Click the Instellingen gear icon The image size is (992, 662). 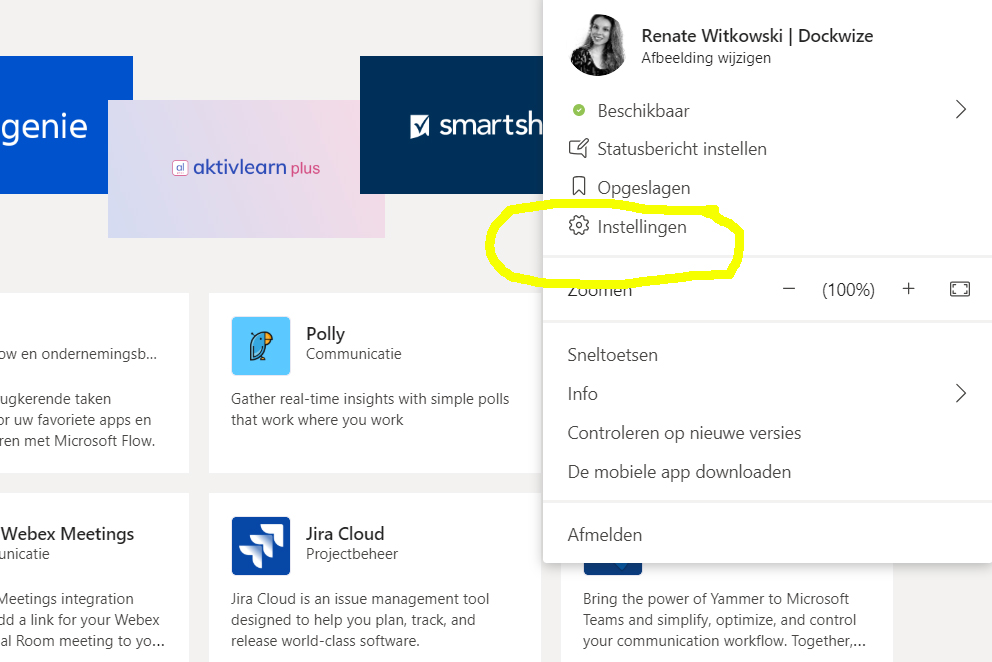point(578,225)
